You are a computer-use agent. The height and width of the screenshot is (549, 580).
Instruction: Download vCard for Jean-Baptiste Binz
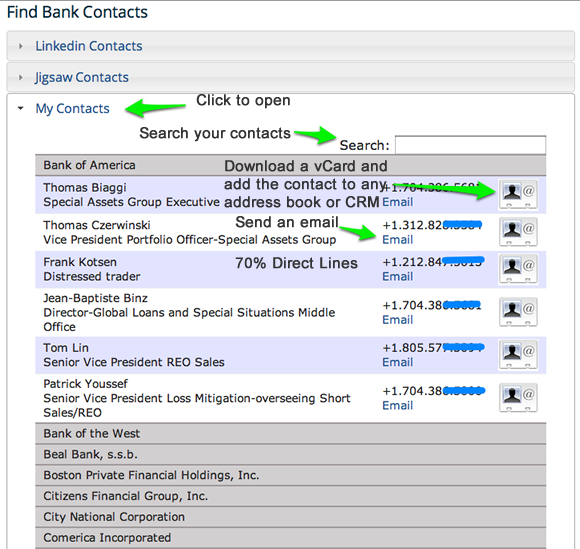click(518, 311)
